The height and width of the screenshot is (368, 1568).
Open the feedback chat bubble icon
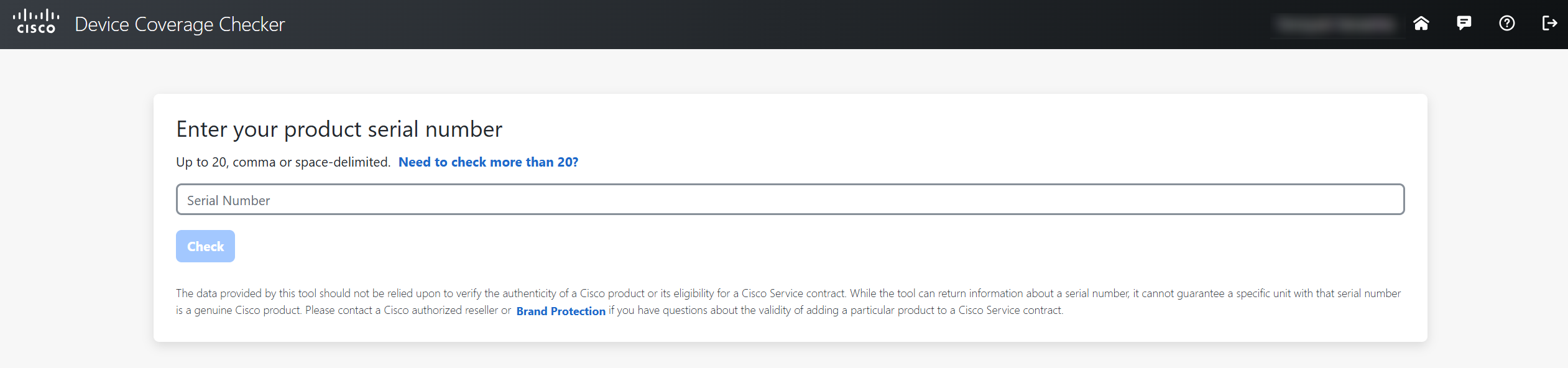pyautogui.click(x=1464, y=24)
